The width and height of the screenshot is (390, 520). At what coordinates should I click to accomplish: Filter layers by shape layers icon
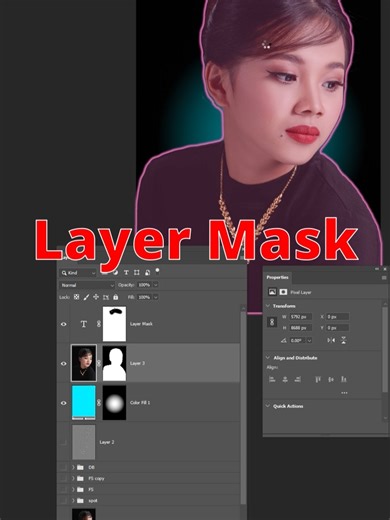click(137, 273)
